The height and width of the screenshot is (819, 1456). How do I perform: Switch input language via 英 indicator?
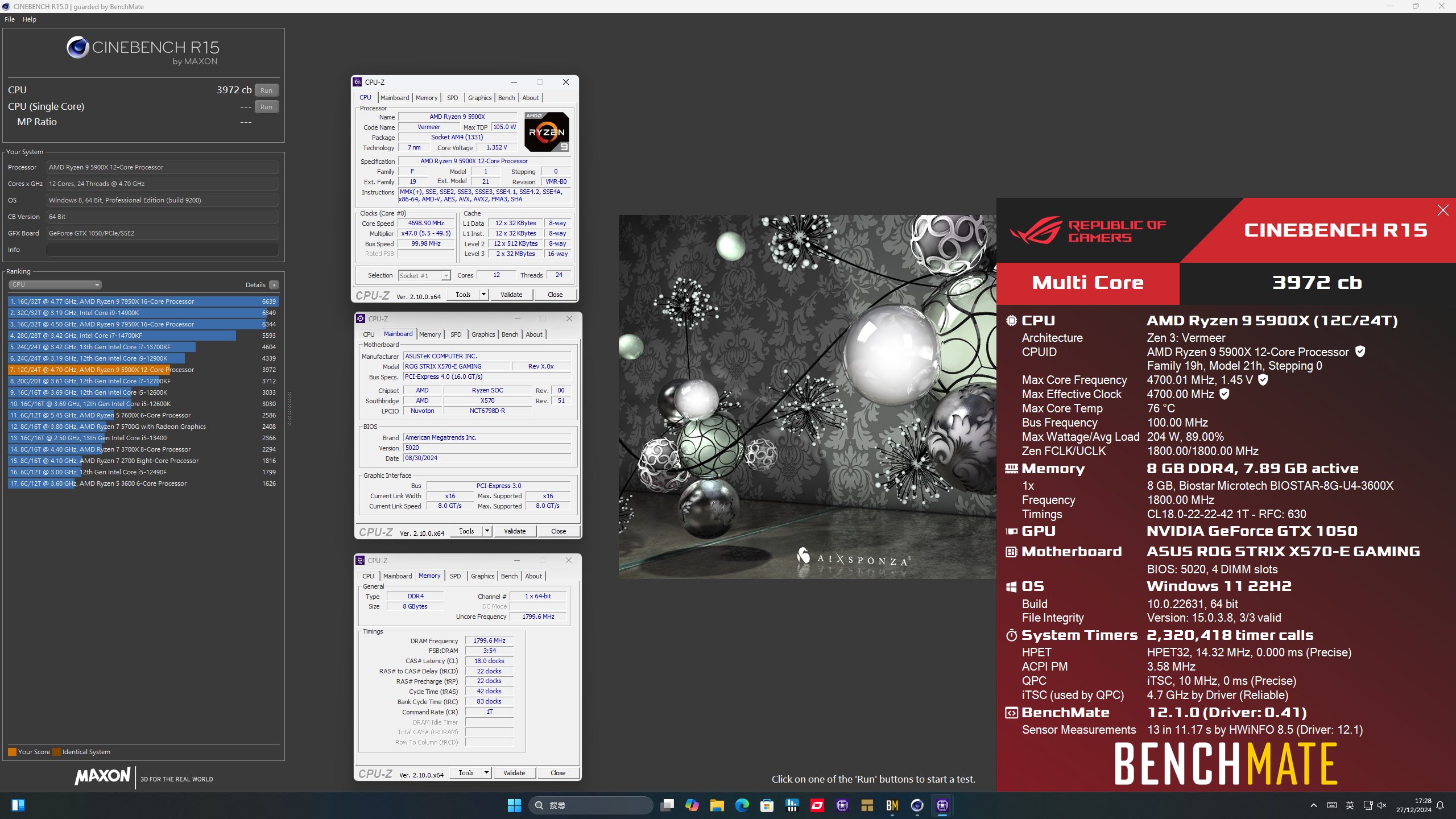(1350, 805)
